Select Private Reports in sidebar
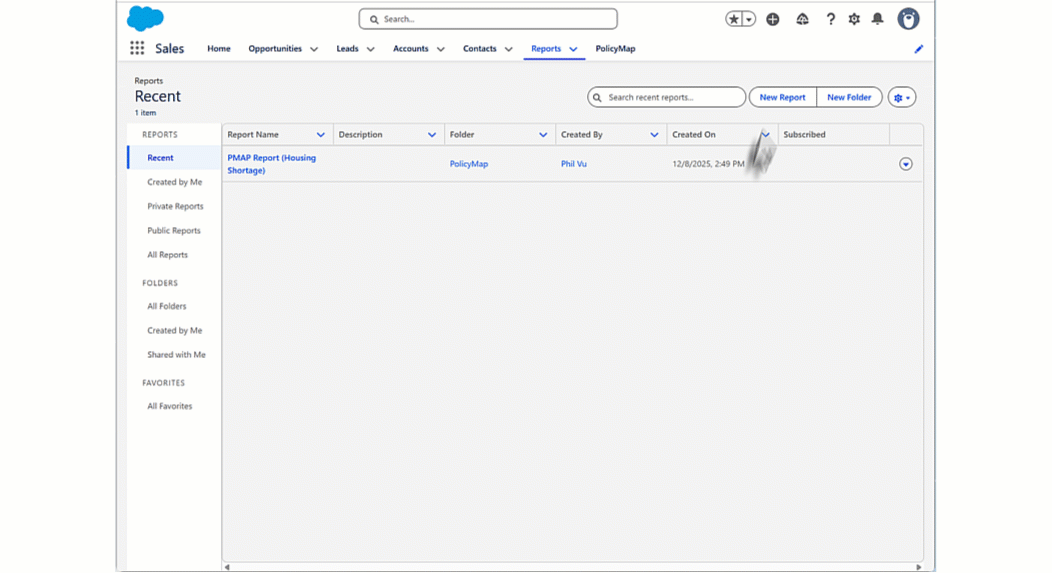Image resolution: width=1052 pixels, height=573 pixels. (175, 206)
